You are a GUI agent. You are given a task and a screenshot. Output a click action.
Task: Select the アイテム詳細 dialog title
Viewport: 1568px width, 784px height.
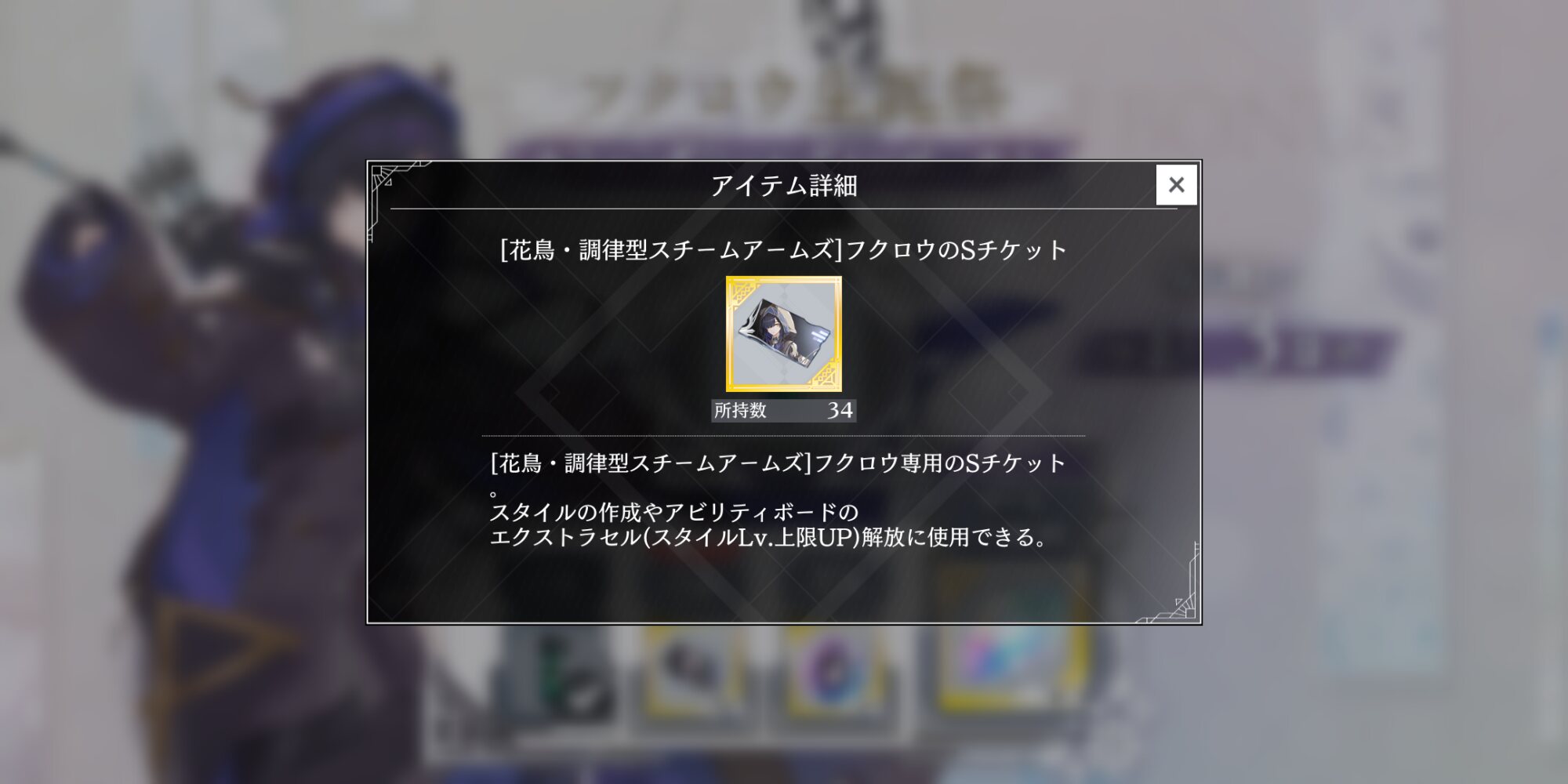(x=784, y=186)
